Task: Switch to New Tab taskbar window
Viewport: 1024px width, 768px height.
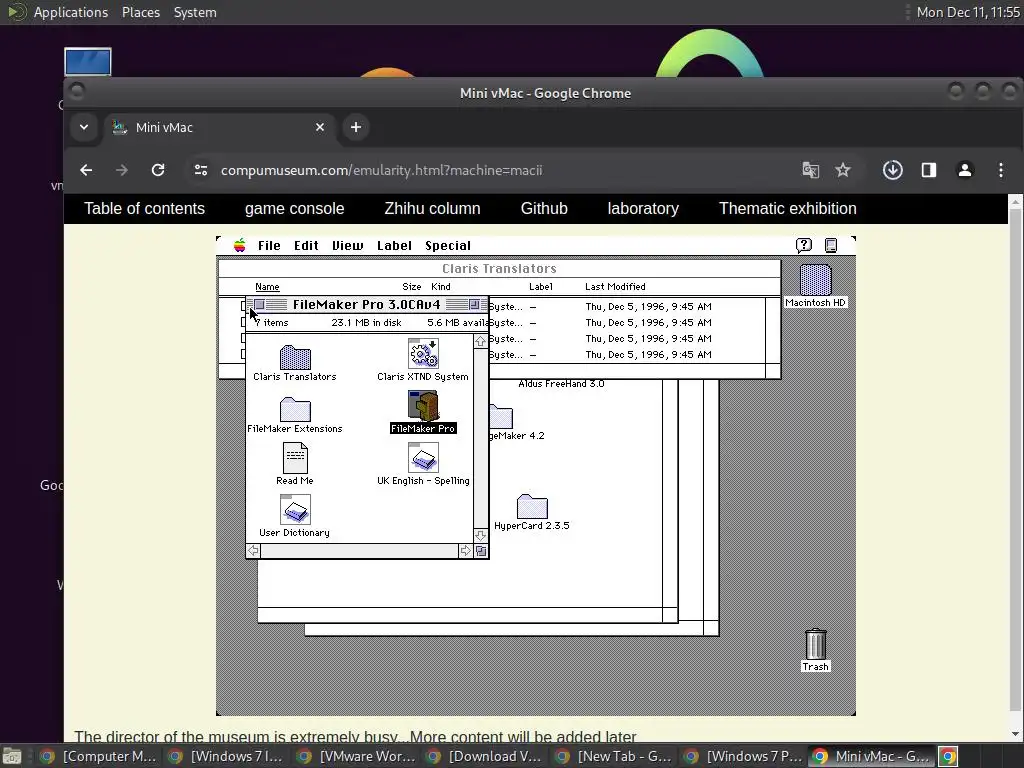Action: coord(614,756)
